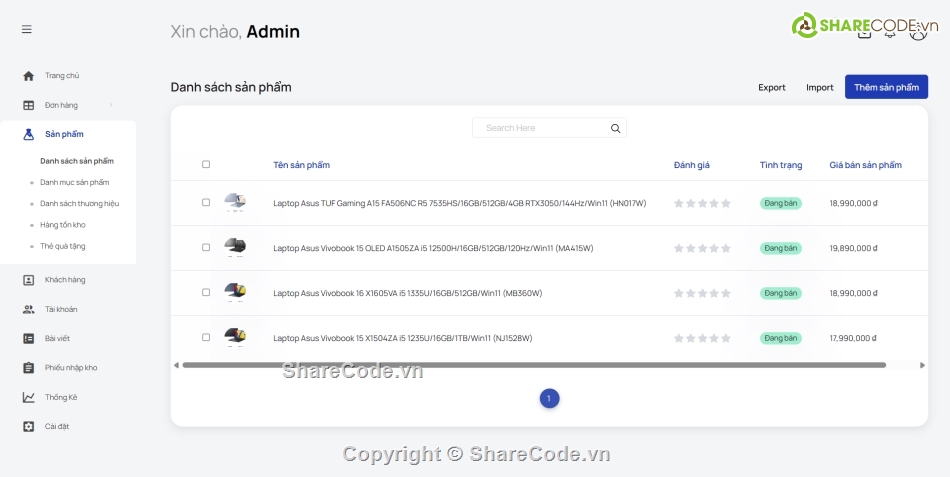The height and width of the screenshot is (477, 950).
Task: Click the Thêm sản phẩm button
Action: (x=886, y=87)
